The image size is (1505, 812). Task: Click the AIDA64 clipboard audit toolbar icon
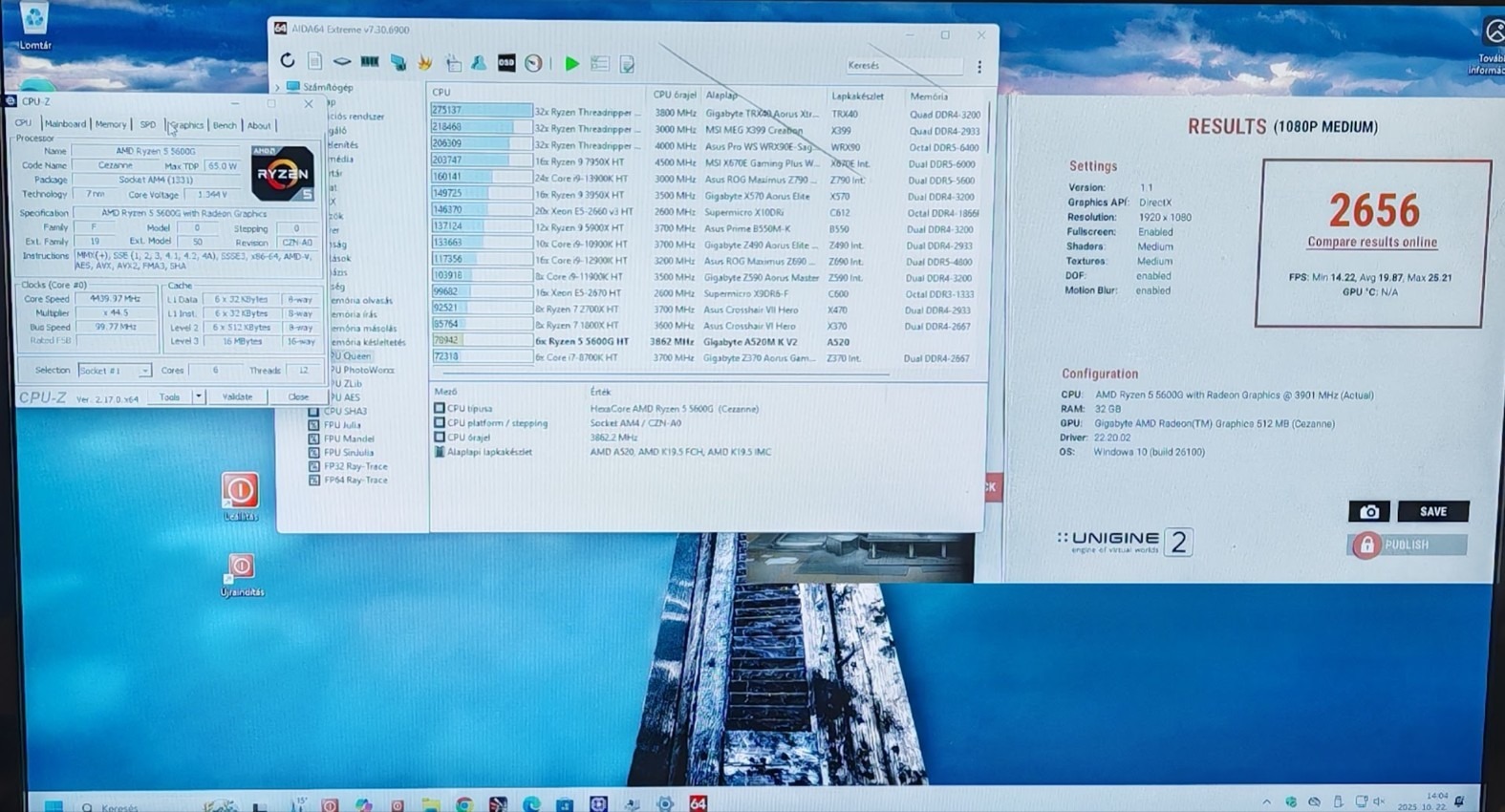(x=453, y=63)
